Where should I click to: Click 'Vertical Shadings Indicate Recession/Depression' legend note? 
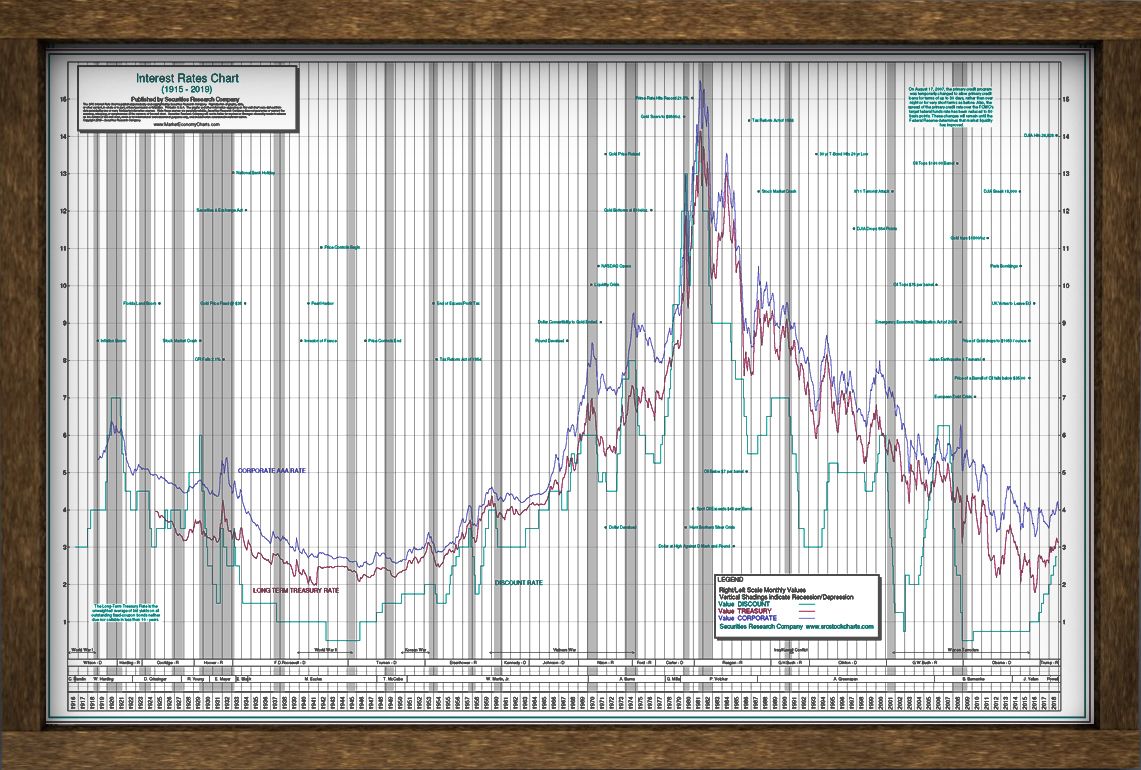point(786,597)
